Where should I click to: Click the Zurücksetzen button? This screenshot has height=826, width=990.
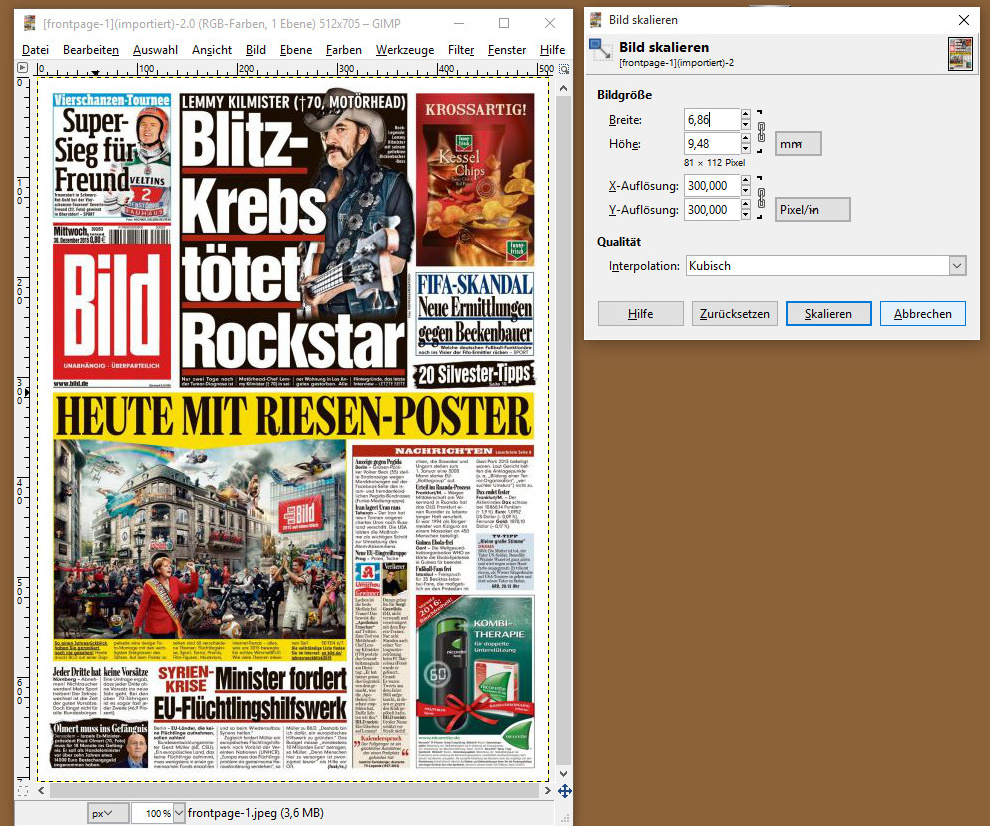click(x=735, y=314)
